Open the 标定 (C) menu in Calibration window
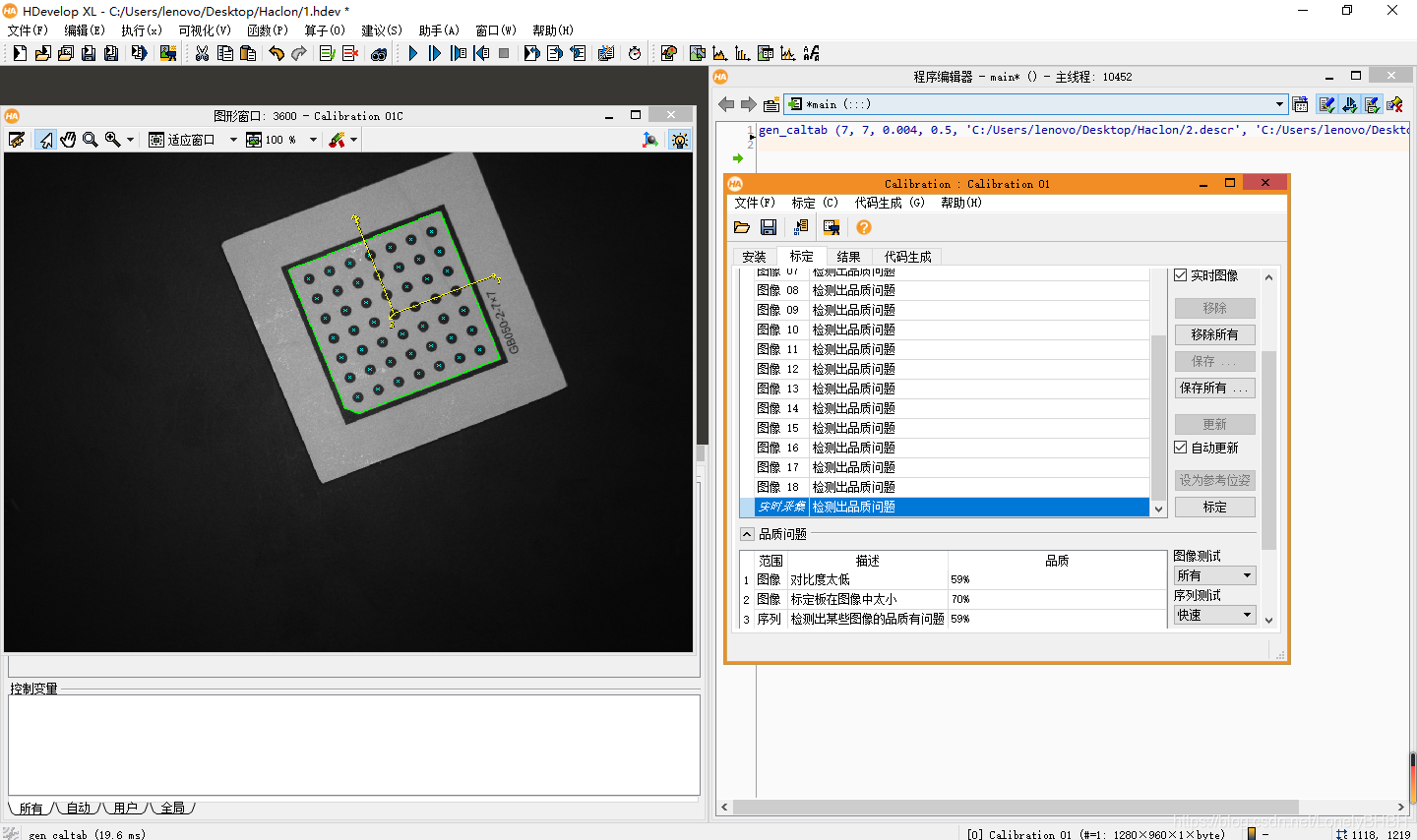The width and height of the screenshot is (1417, 840). tap(815, 203)
